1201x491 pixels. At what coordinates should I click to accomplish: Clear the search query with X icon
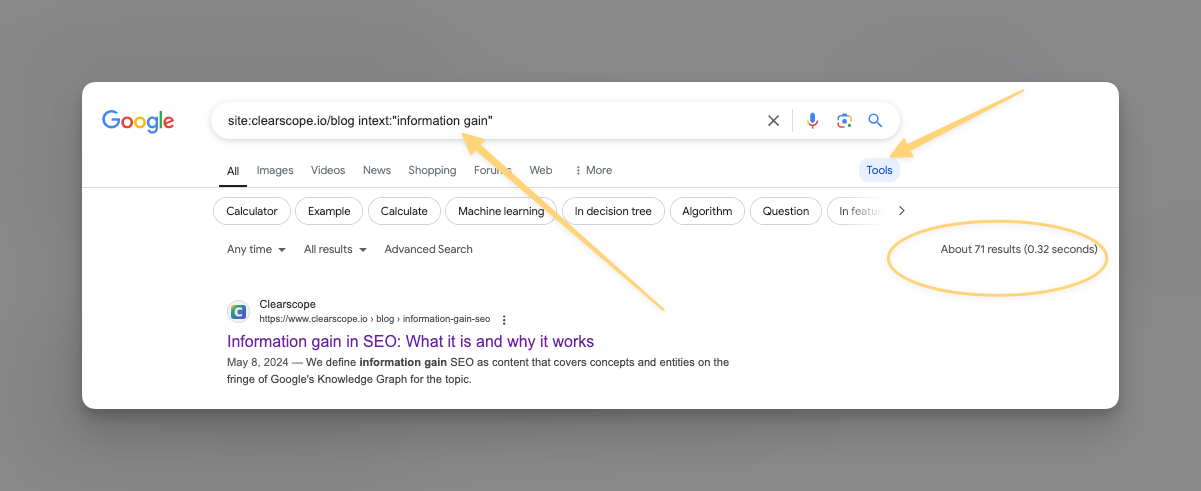[773, 121]
